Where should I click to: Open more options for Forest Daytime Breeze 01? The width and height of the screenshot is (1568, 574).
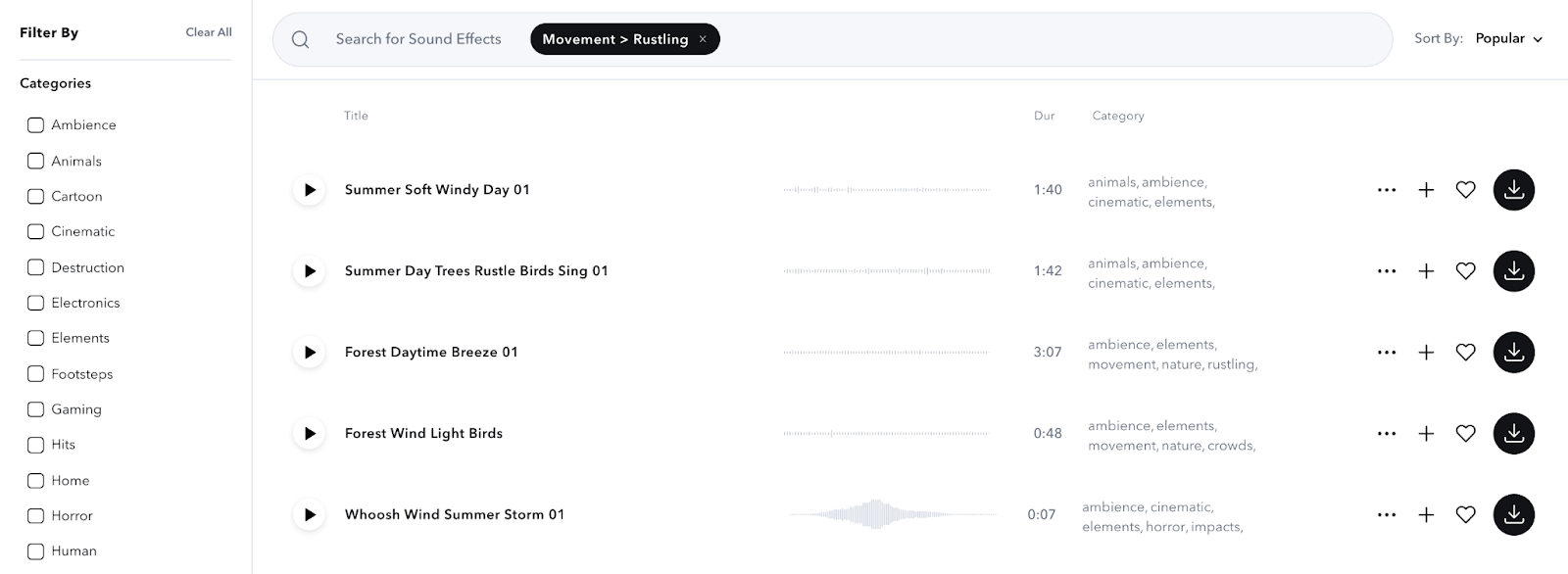point(1386,353)
